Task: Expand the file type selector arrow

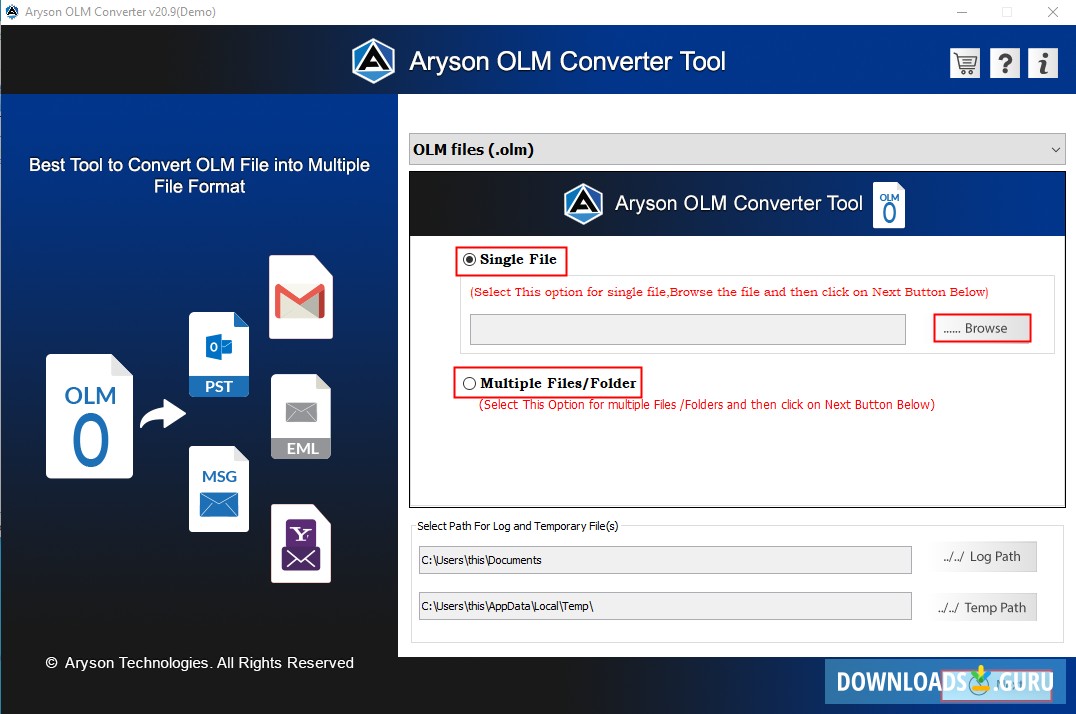Action: pyautogui.click(x=1056, y=148)
